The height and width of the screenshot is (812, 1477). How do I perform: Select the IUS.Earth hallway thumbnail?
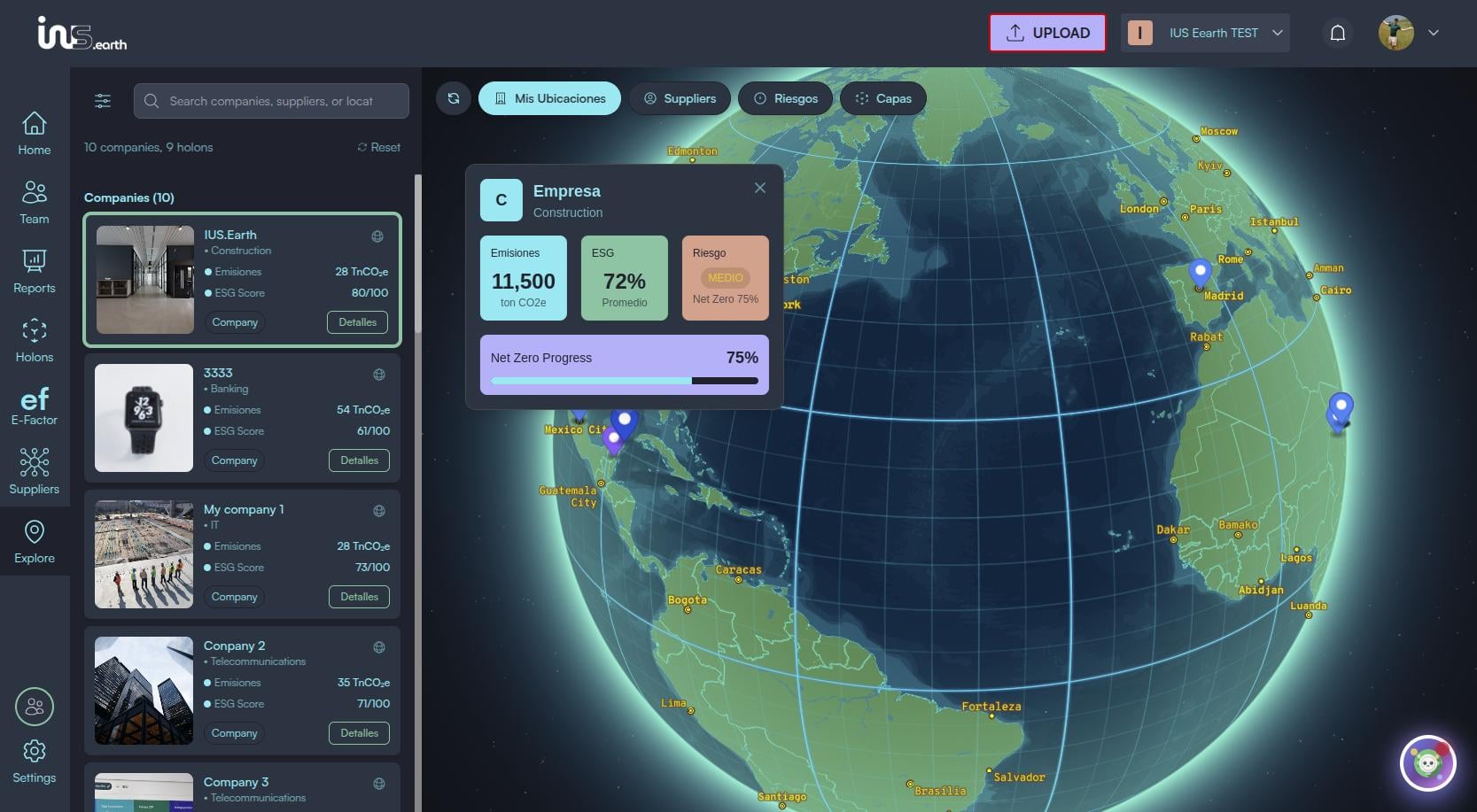pyautogui.click(x=145, y=280)
